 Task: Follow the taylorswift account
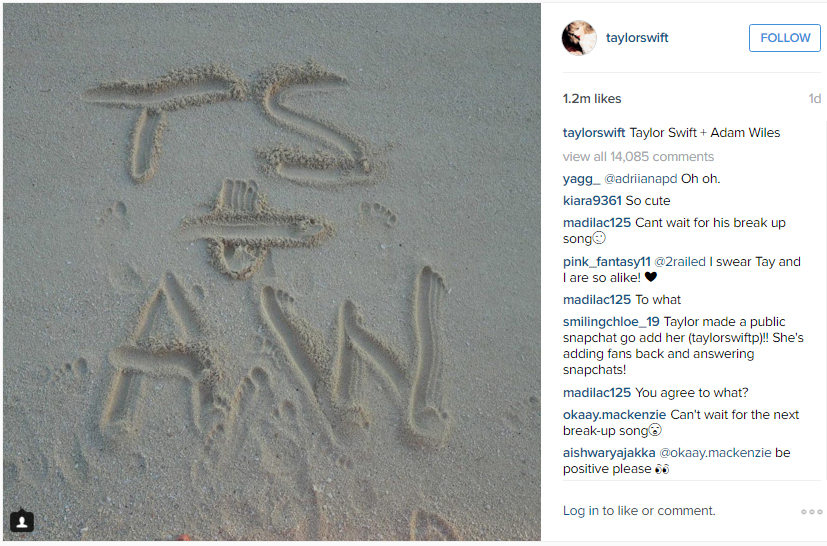tap(785, 38)
